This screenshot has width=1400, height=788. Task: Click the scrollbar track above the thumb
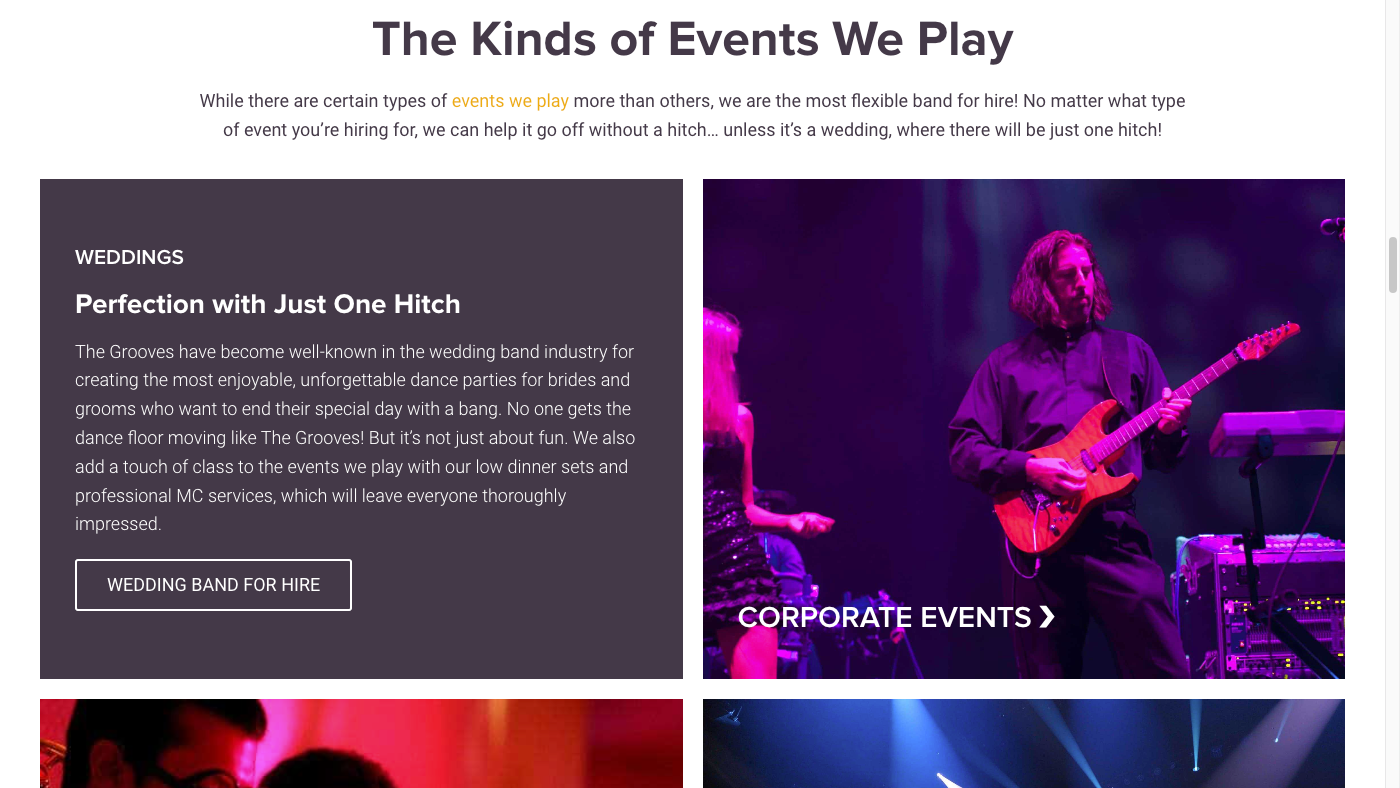1392,120
